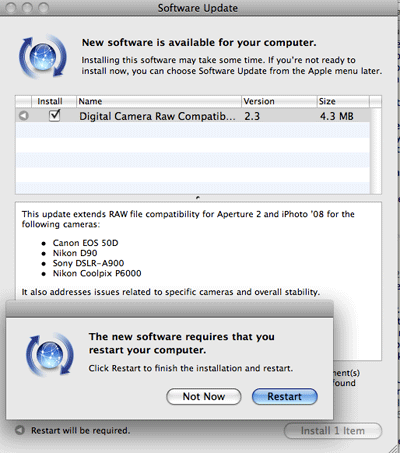Sort updates by Version column header
This screenshot has width=400, height=453.
[x=279, y=101]
